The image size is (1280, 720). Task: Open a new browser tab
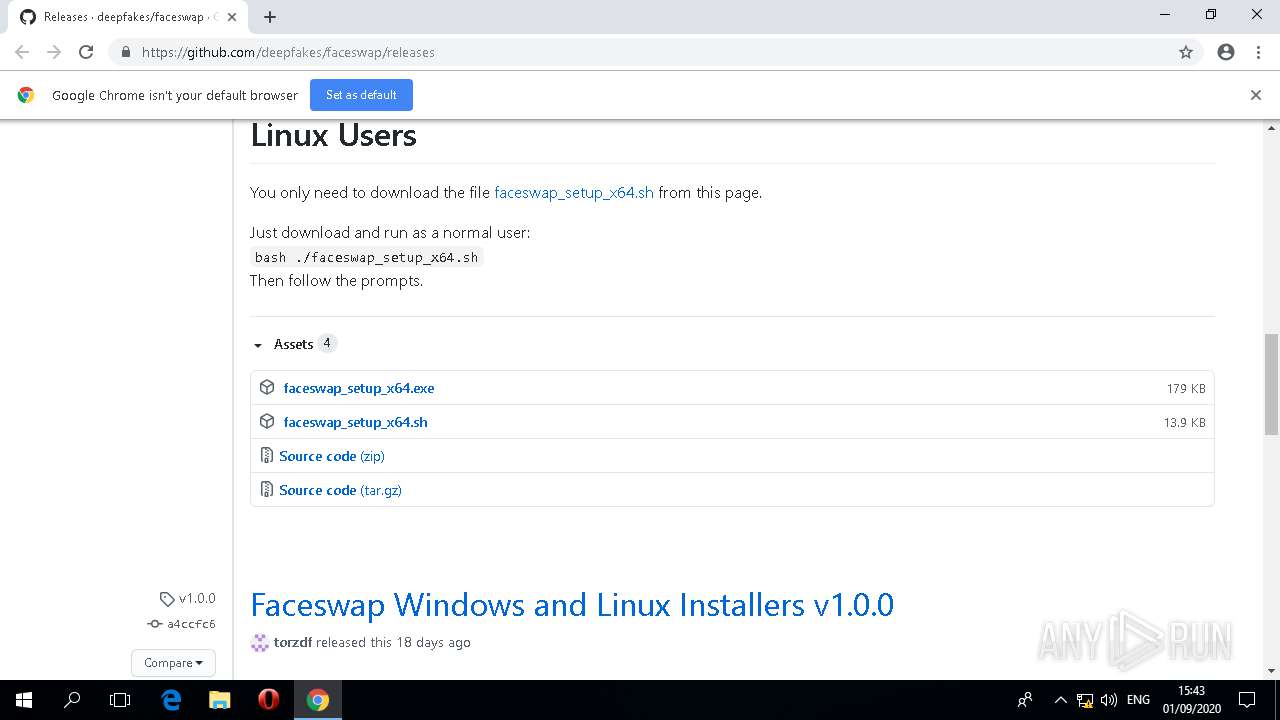pyautogui.click(x=270, y=17)
